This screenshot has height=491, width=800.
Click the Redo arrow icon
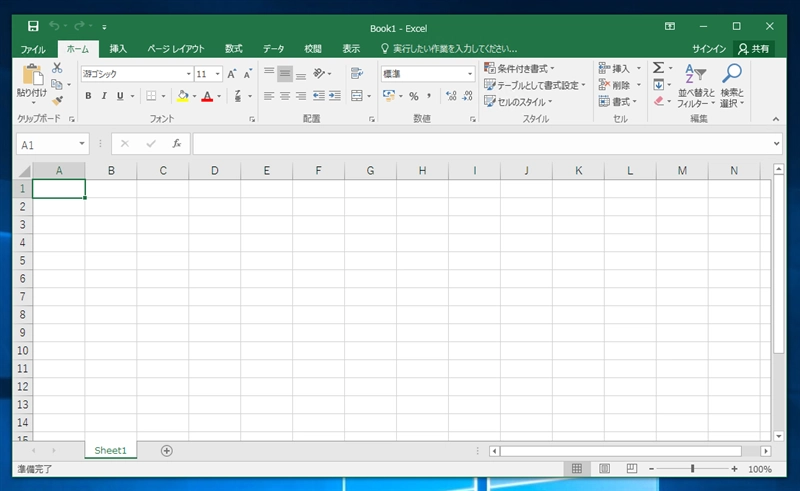pos(79,26)
